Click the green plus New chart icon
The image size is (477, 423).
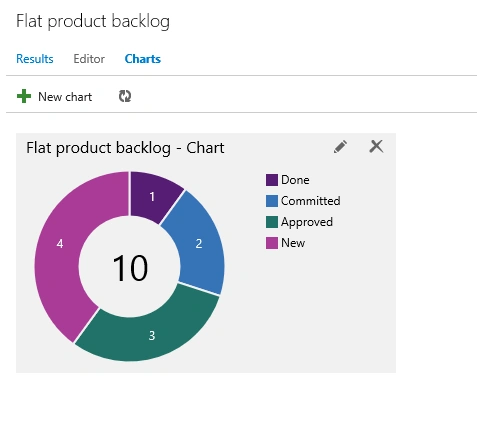[x=24, y=96]
